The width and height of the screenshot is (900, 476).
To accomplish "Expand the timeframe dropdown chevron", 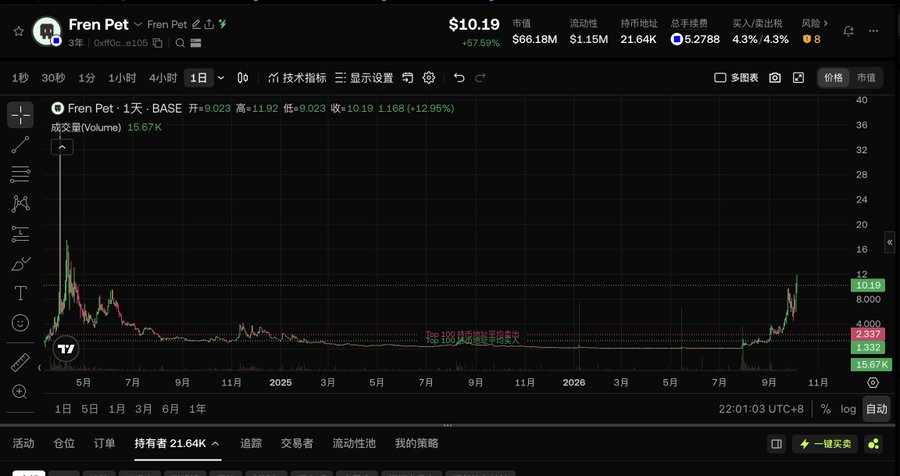I will [x=221, y=78].
